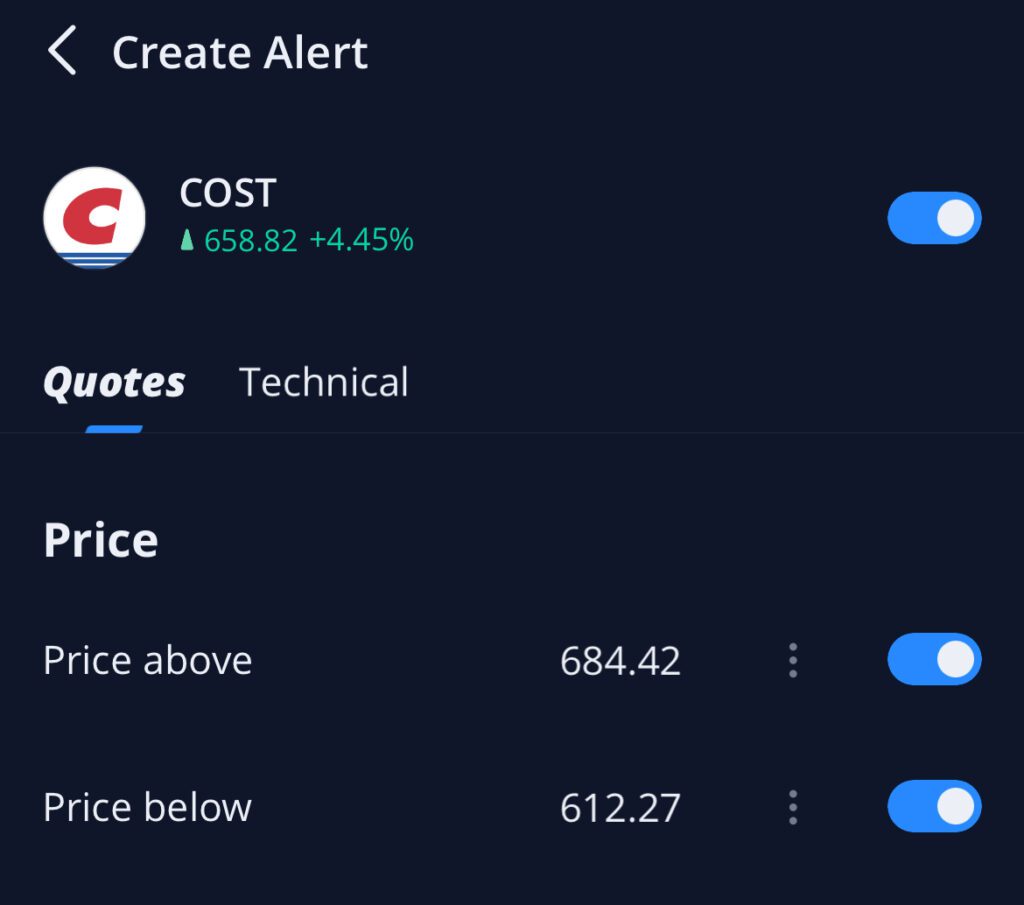Click the green up-arrow price indicator

coord(186,240)
